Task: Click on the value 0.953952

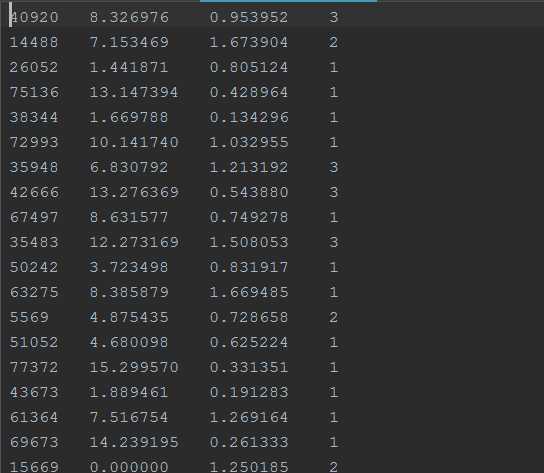Action: [x=249, y=17]
